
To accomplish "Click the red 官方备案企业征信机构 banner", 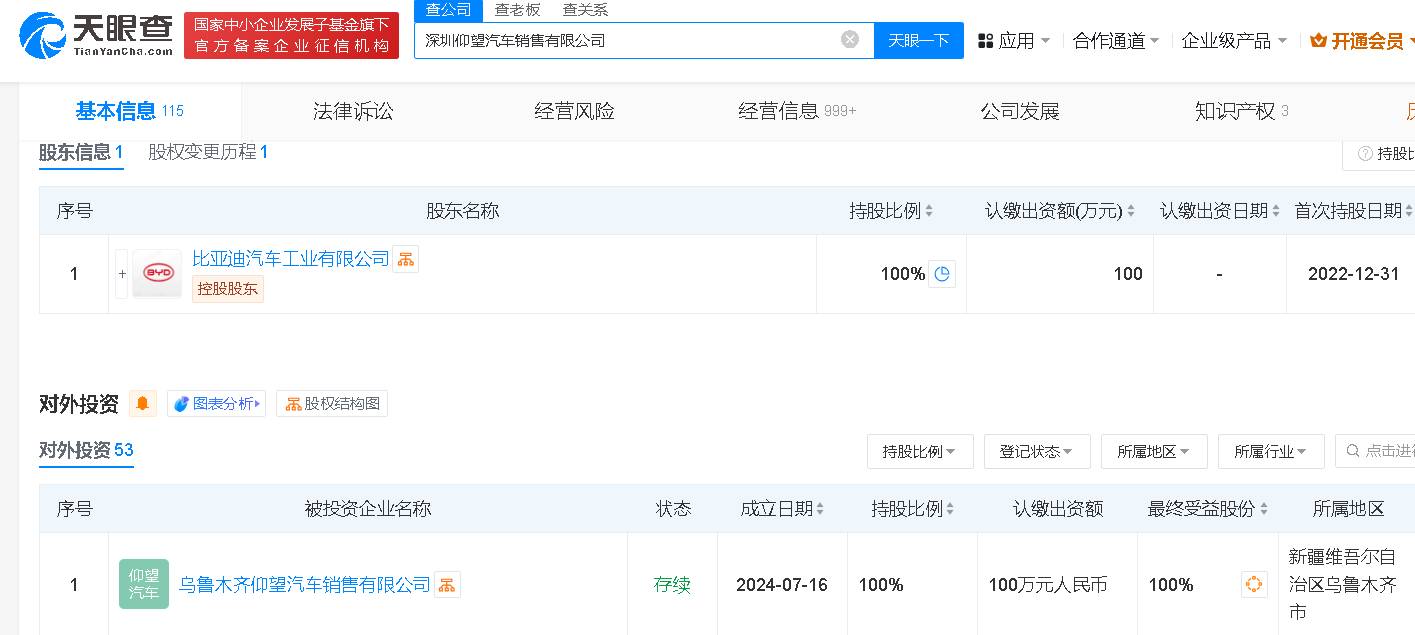I will click(x=291, y=35).
